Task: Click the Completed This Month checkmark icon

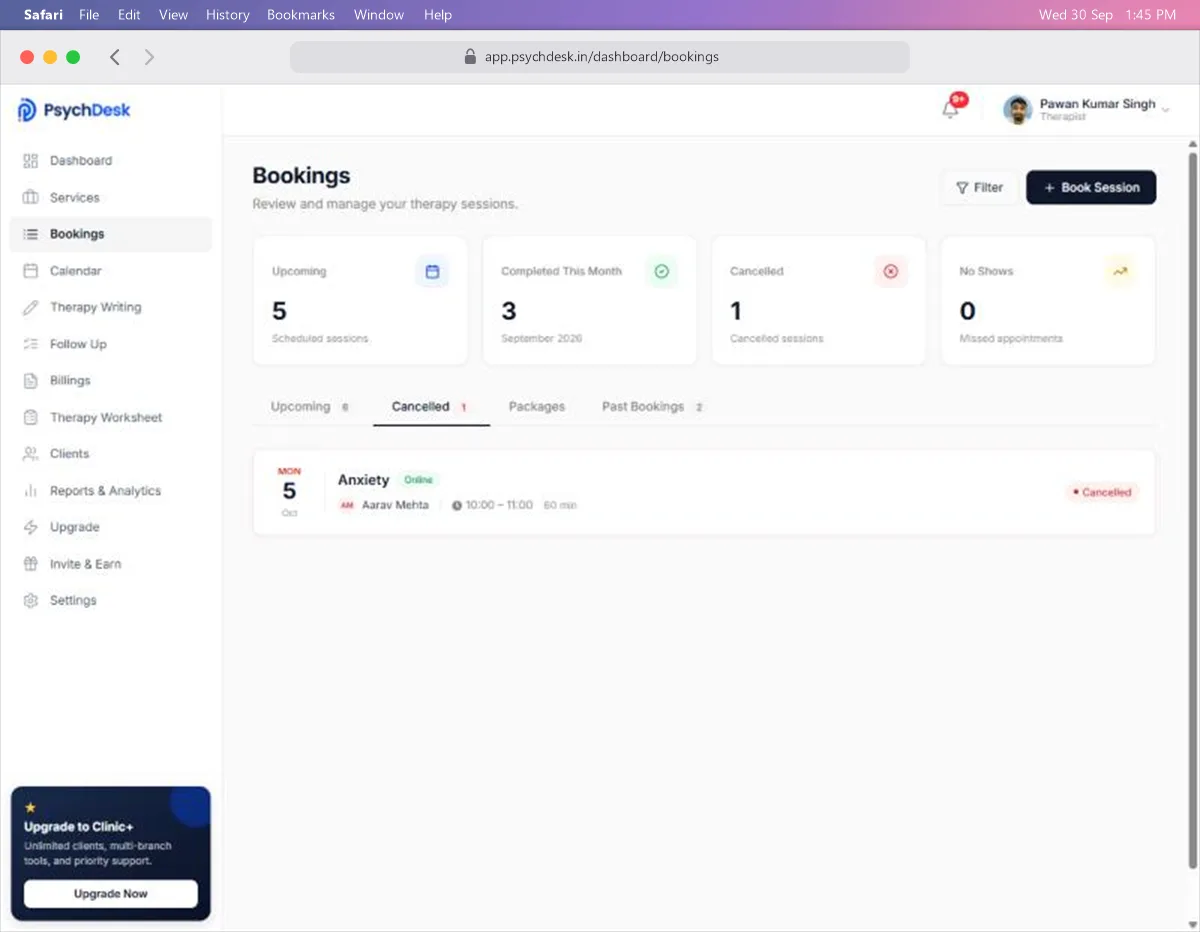Action: (661, 271)
